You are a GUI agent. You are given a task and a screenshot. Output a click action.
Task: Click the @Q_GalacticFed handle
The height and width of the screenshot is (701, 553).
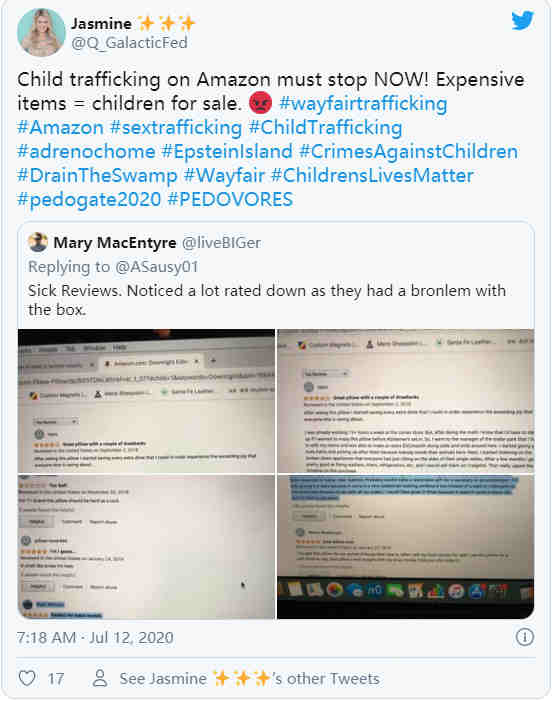click(x=129, y=43)
